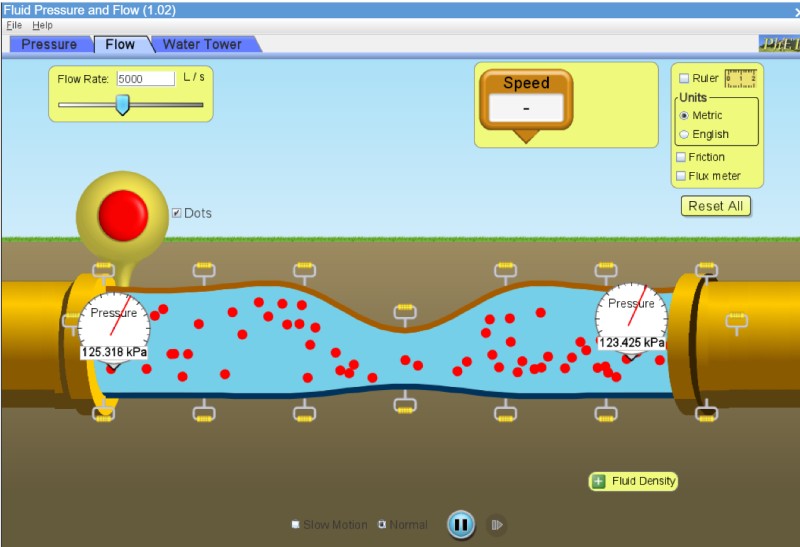Click the center bottom pipe handle

(x=404, y=405)
